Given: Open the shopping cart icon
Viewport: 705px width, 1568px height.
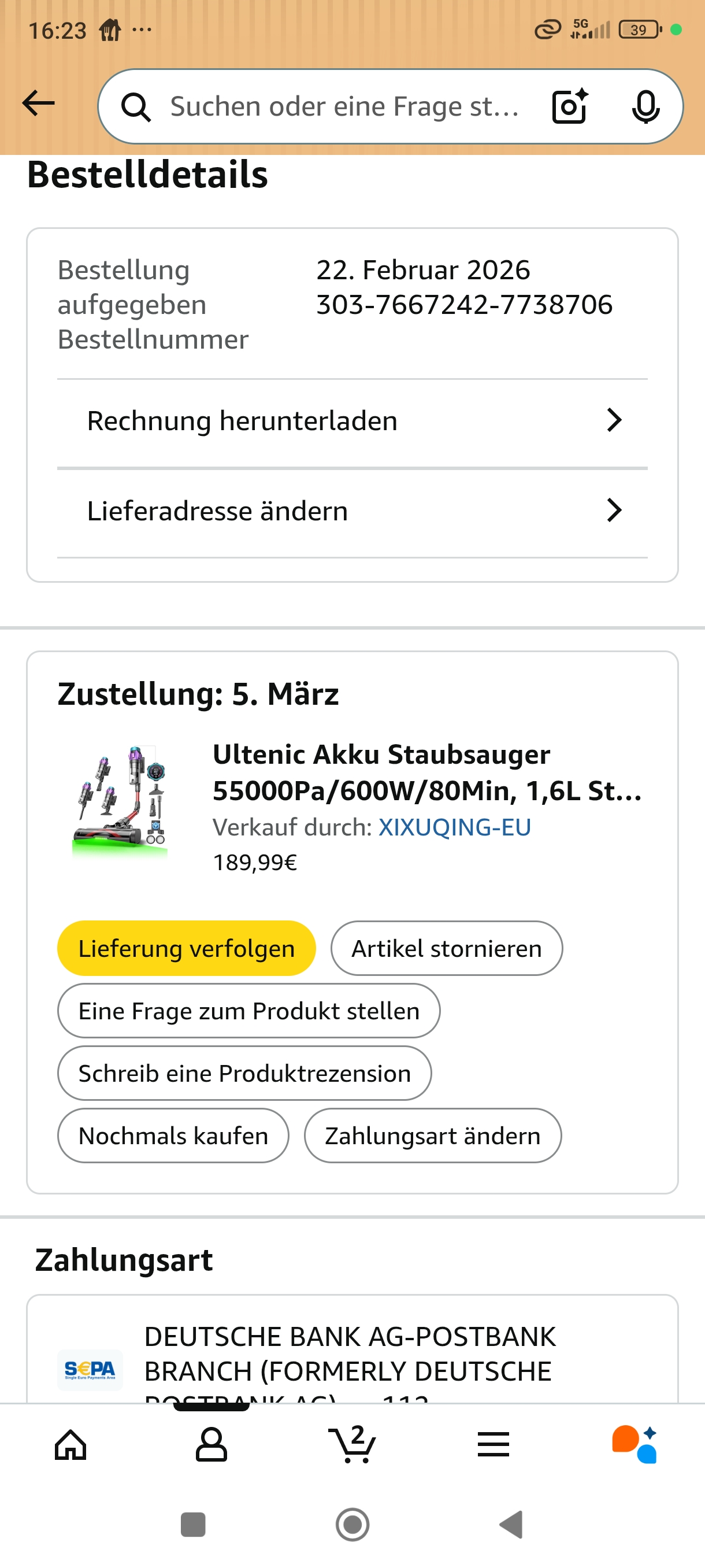Looking at the screenshot, I should tap(352, 1444).
